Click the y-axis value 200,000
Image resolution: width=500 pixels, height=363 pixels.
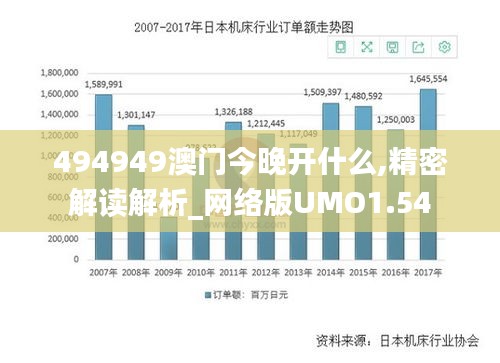tap(63, 239)
